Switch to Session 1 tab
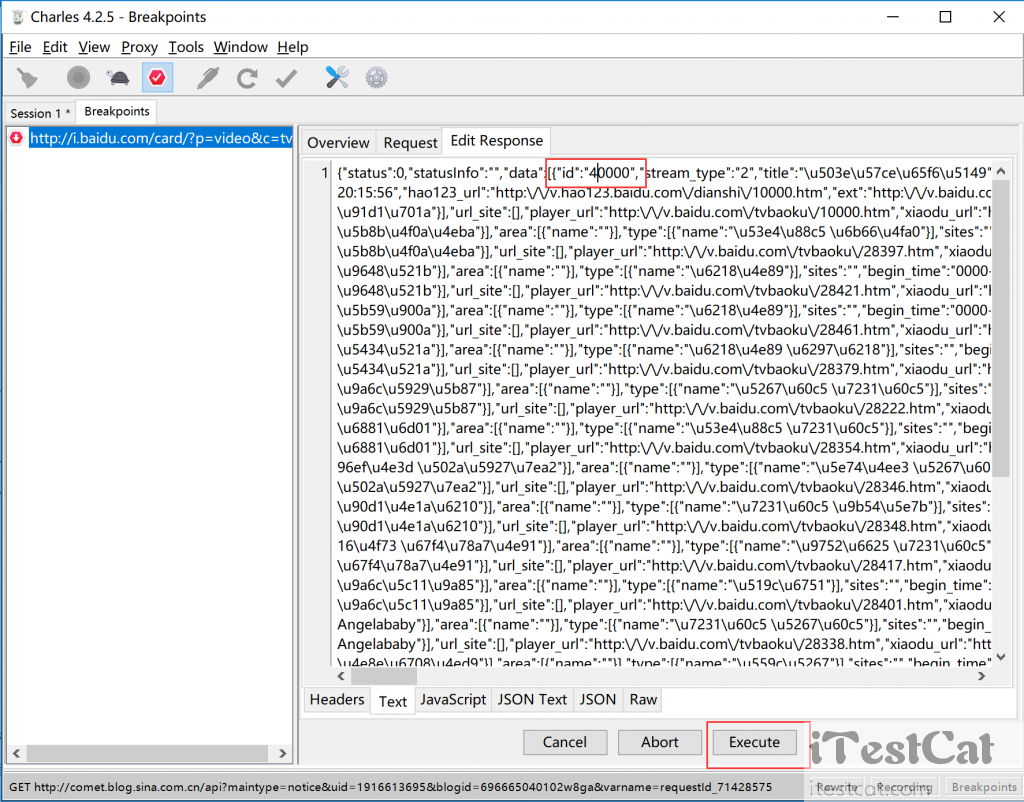The height and width of the screenshot is (802, 1024). 38,113
